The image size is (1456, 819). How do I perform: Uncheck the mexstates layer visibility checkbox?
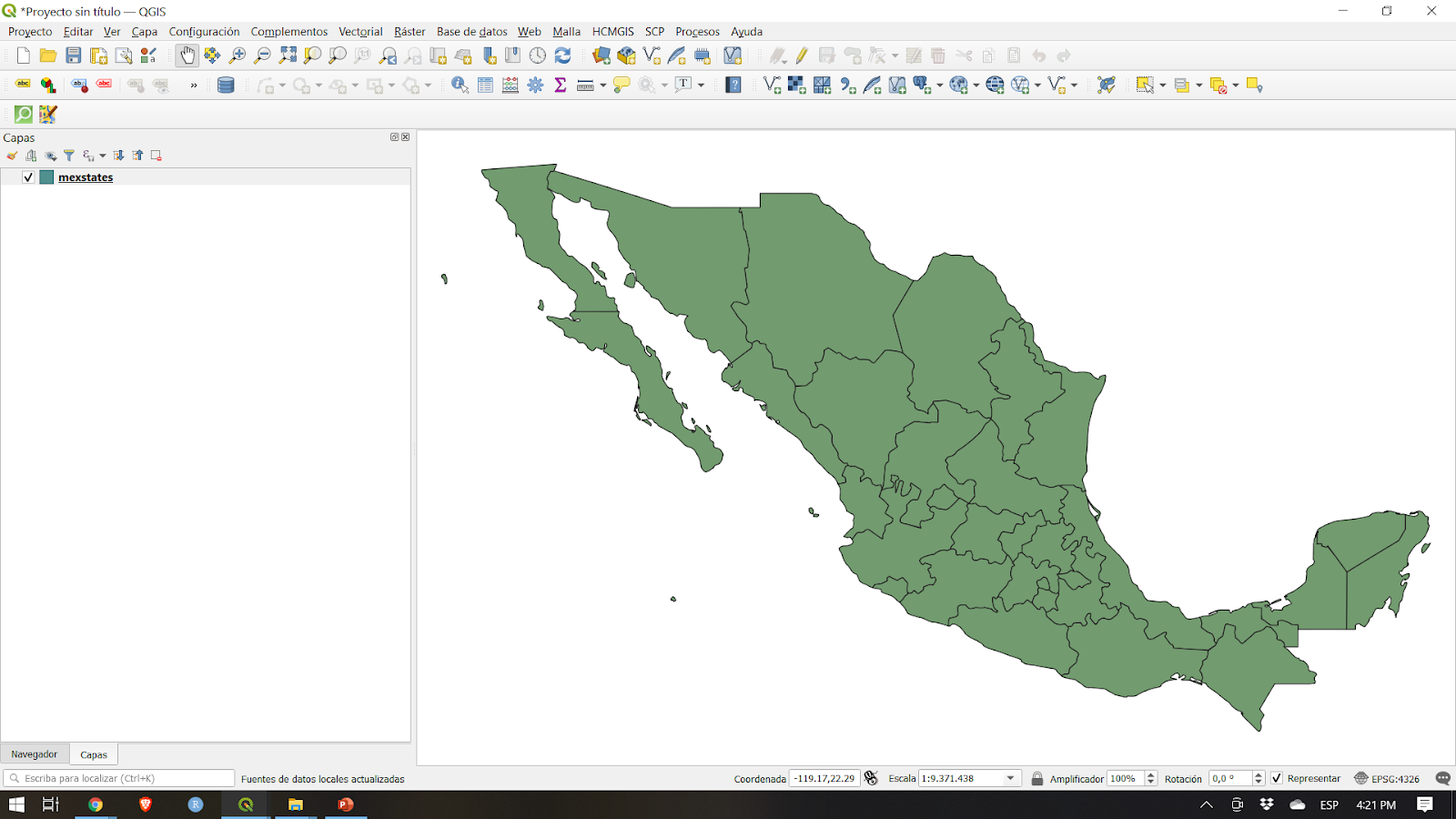click(x=28, y=177)
